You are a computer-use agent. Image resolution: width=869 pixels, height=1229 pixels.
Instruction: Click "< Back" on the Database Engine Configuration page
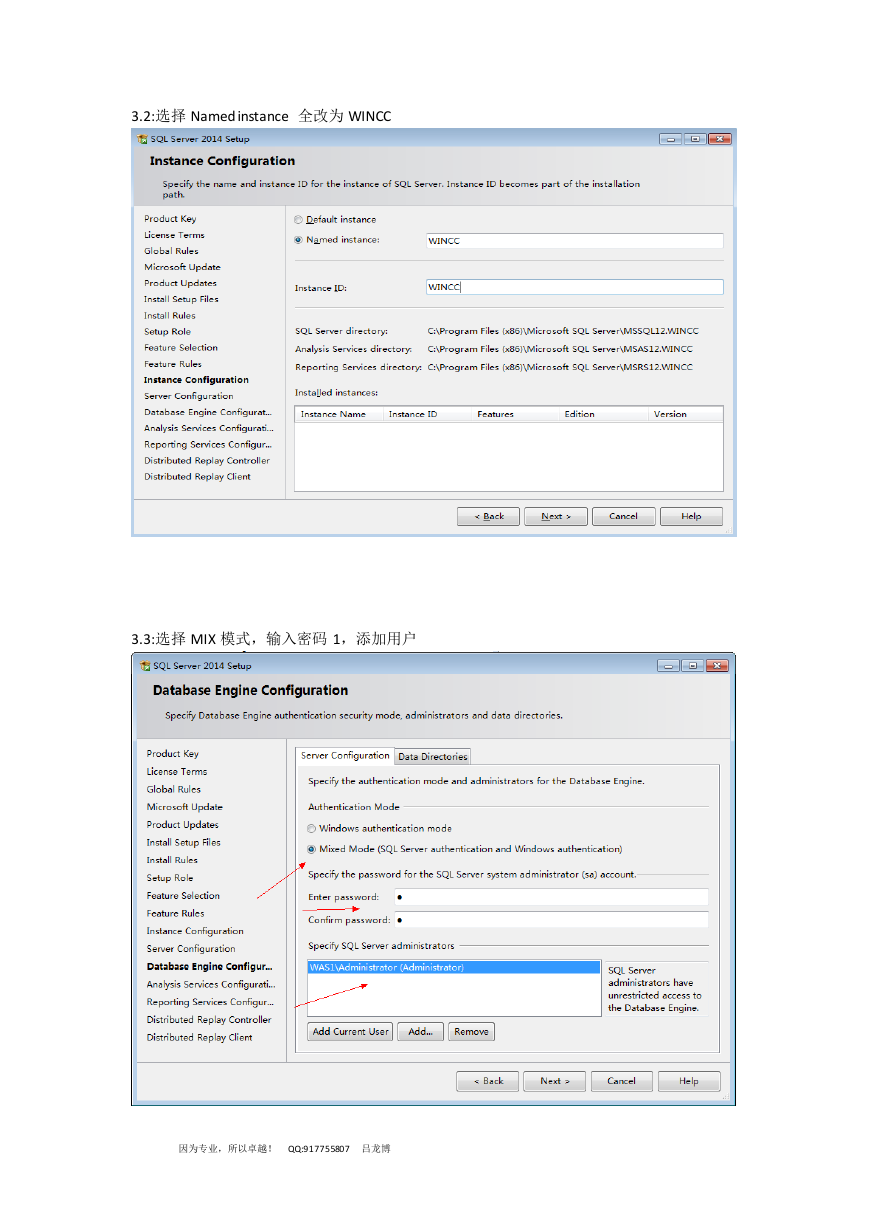tap(488, 1081)
